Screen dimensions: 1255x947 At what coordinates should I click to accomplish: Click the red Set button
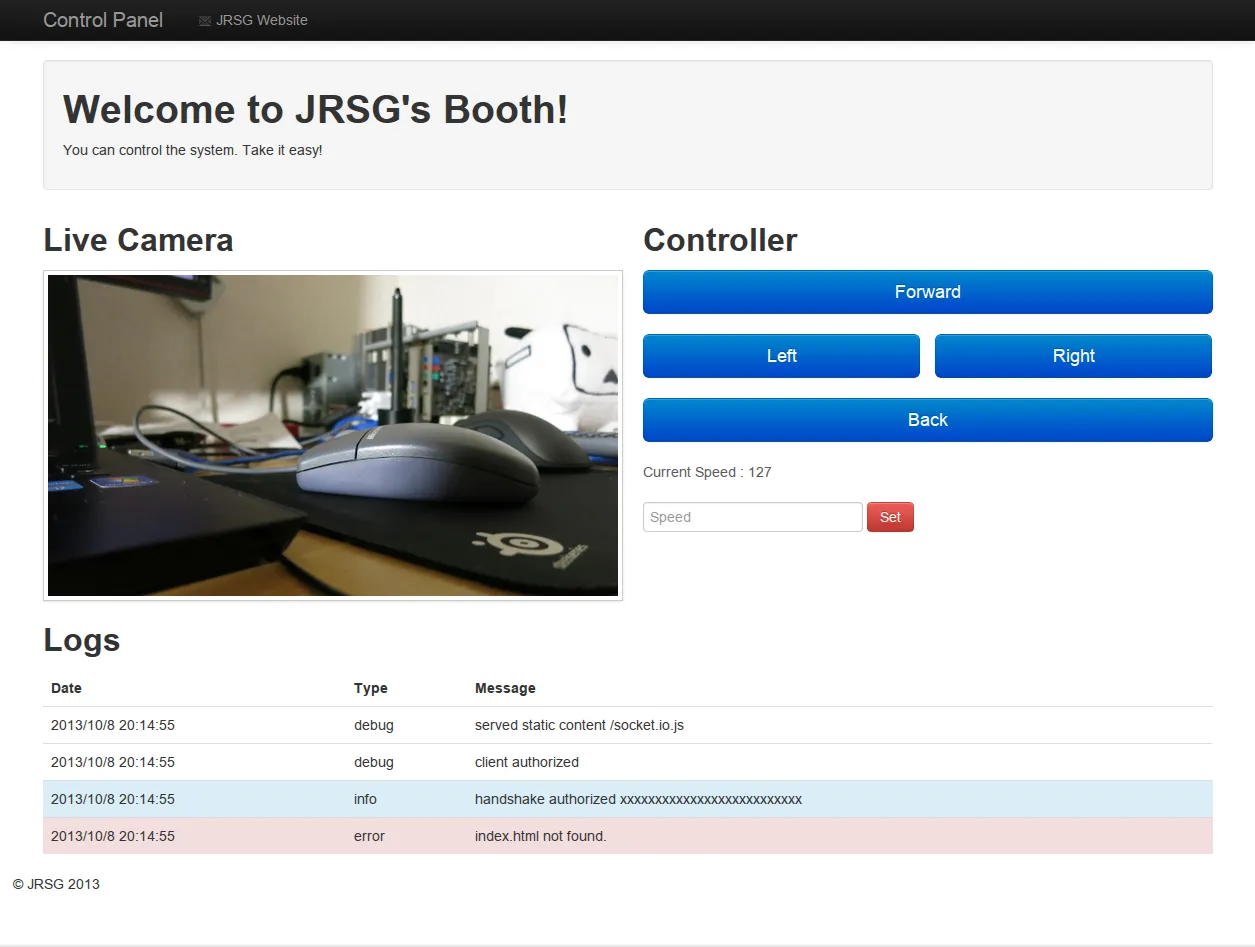(890, 517)
